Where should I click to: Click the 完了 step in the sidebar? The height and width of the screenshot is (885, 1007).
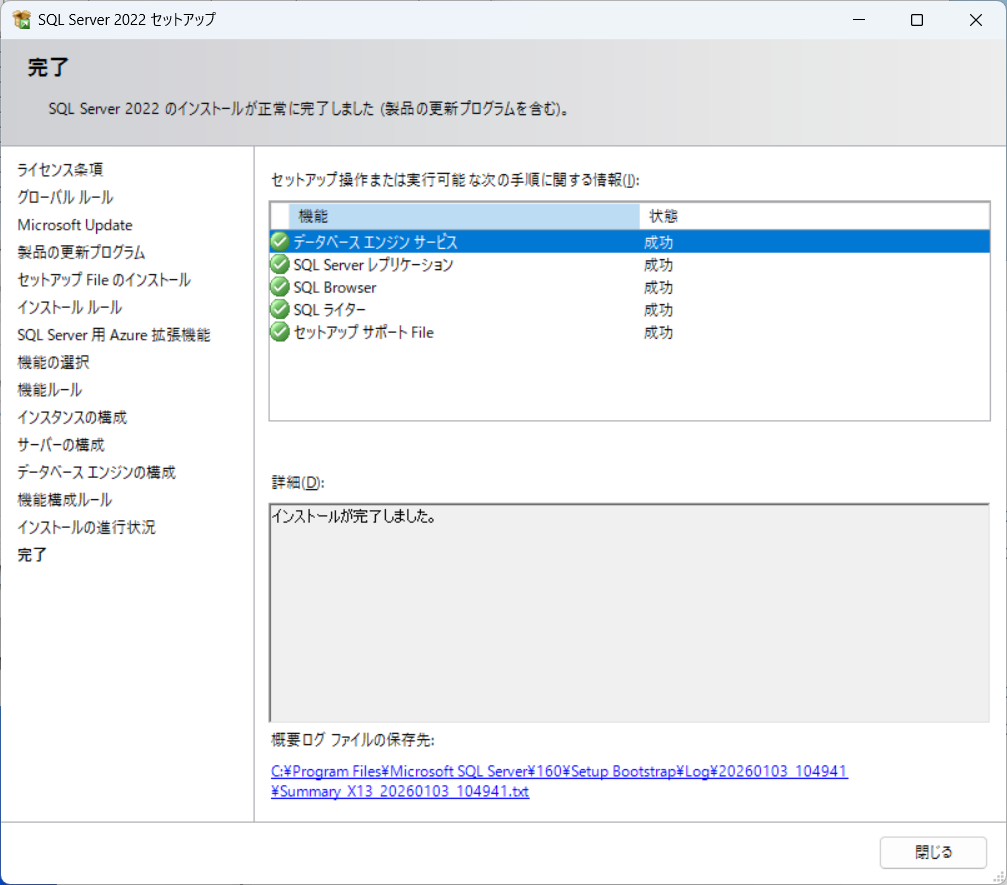click(32, 555)
